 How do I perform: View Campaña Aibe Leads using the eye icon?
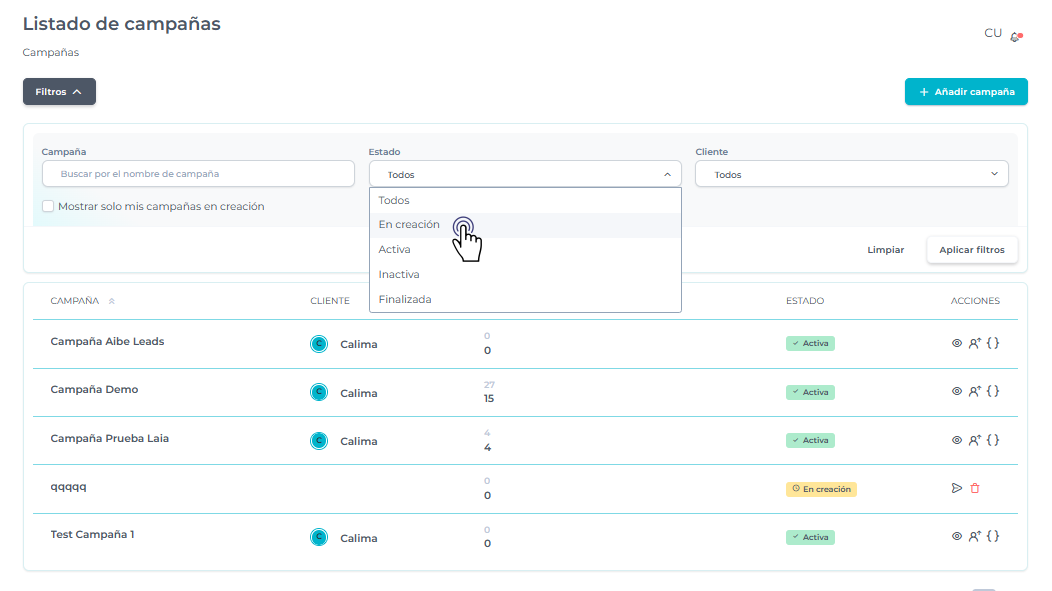tap(956, 343)
